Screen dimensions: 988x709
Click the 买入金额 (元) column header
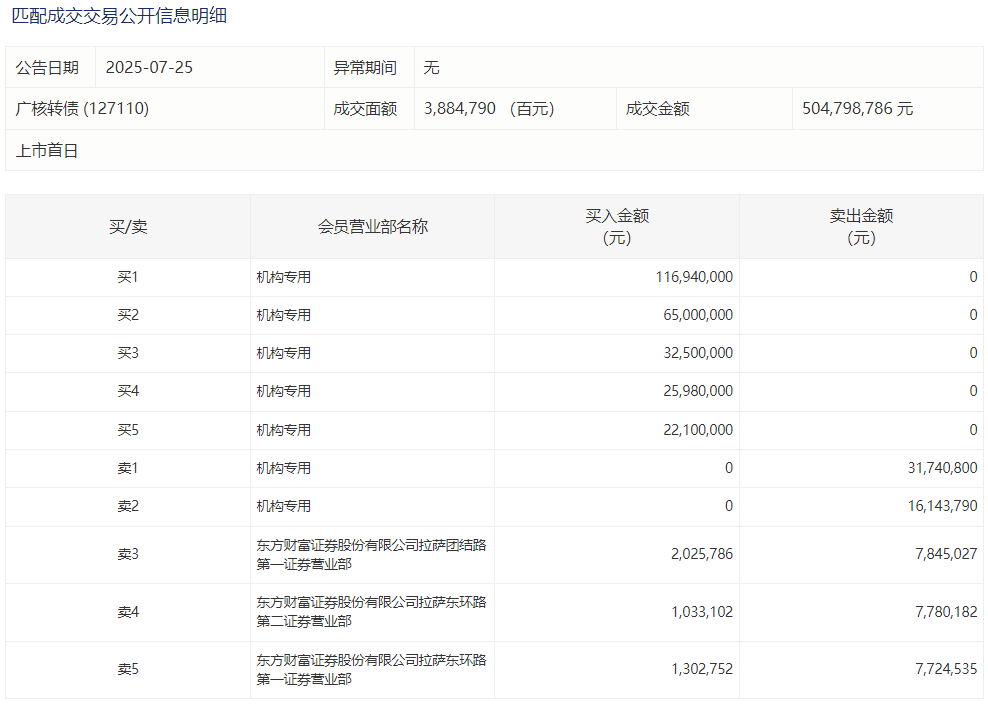tap(617, 227)
